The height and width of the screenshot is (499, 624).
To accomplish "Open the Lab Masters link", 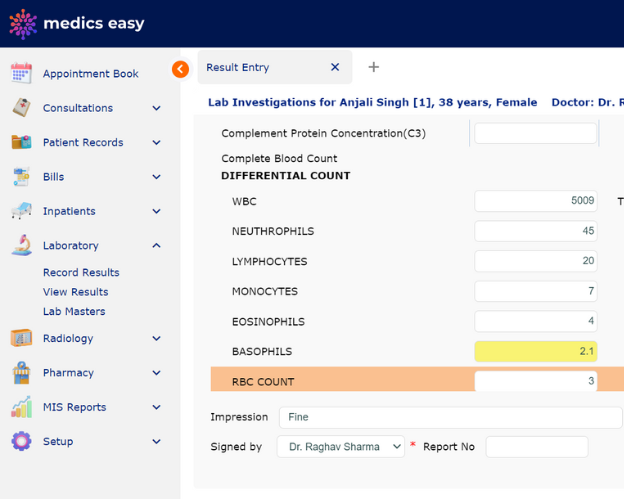I will (x=73, y=312).
